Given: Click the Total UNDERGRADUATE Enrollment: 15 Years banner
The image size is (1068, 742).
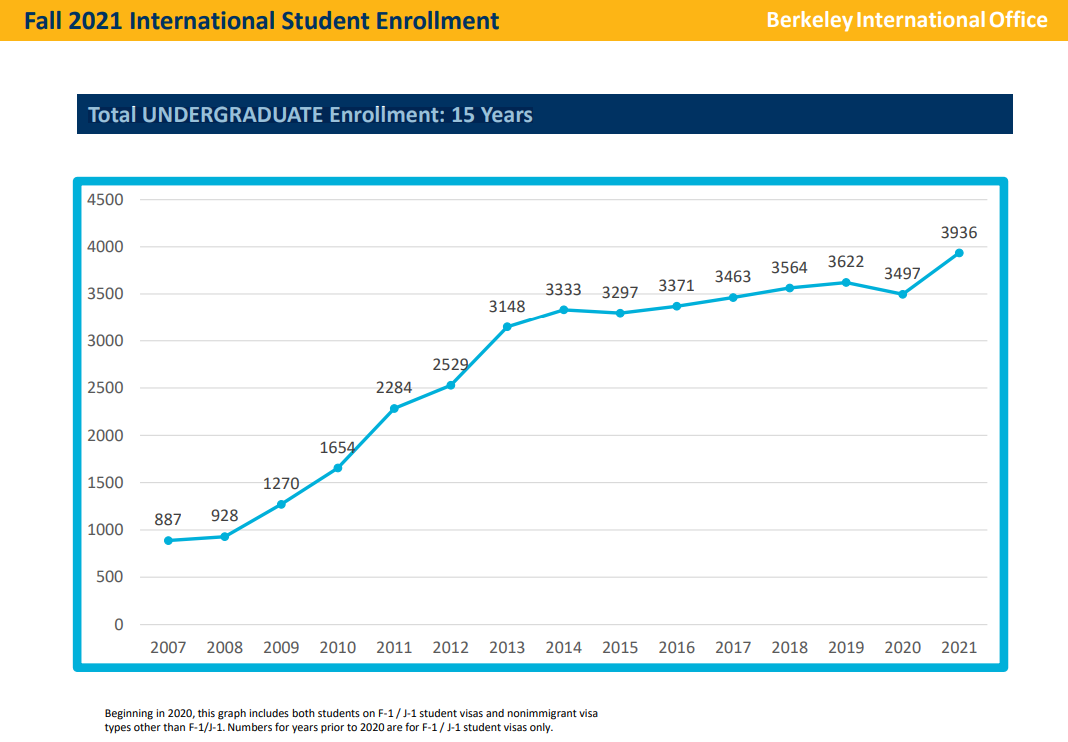Looking at the screenshot, I should point(310,115).
